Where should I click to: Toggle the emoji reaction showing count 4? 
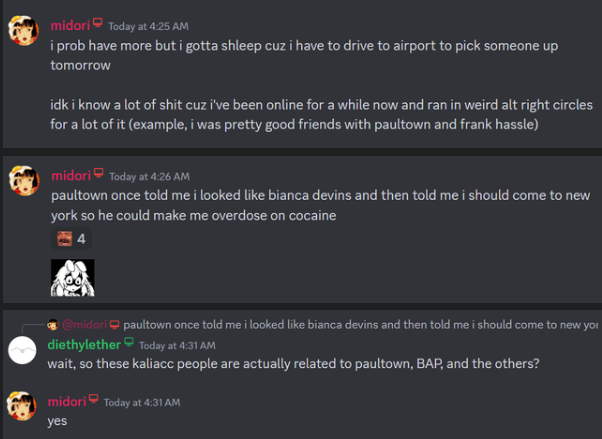coord(71,239)
